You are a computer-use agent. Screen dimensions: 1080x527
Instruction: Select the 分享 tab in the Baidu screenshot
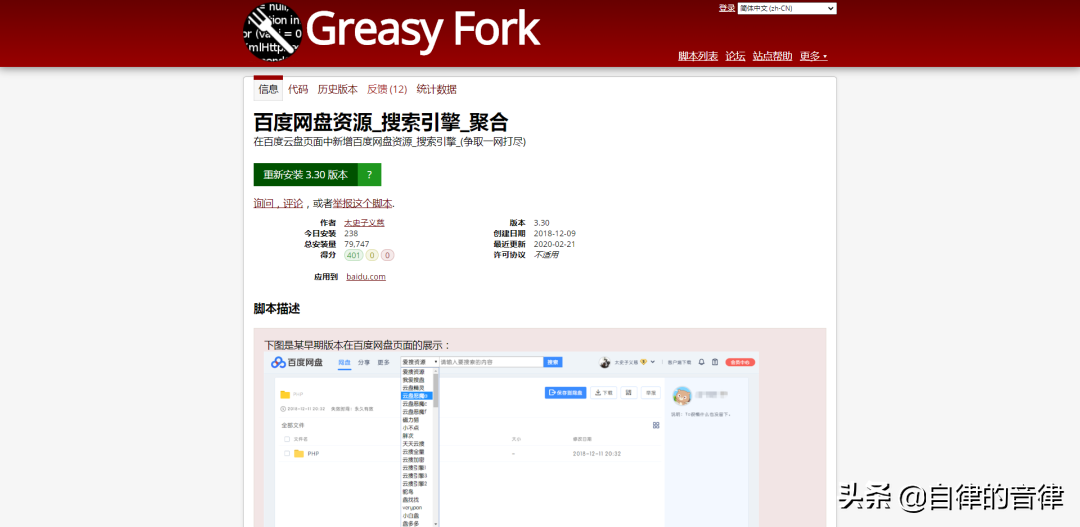pyautogui.click(x=364, y=362)
